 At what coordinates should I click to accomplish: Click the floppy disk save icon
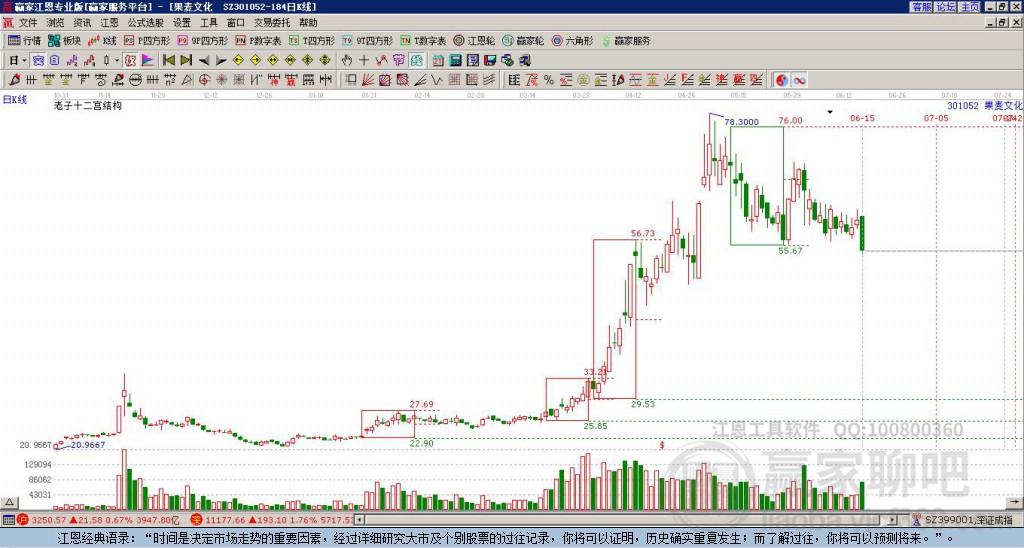click(x=490, y=61)
